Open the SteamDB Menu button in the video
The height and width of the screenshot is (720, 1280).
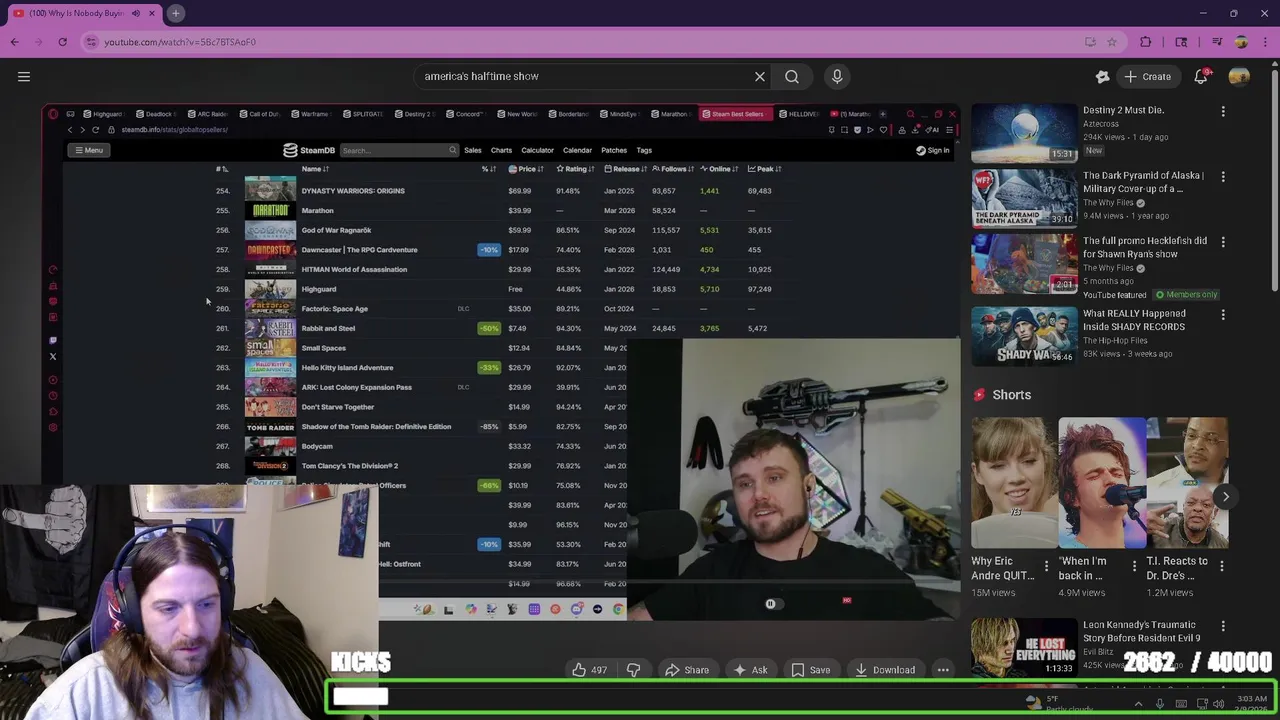pyautogui.click(x=88, y=150)
